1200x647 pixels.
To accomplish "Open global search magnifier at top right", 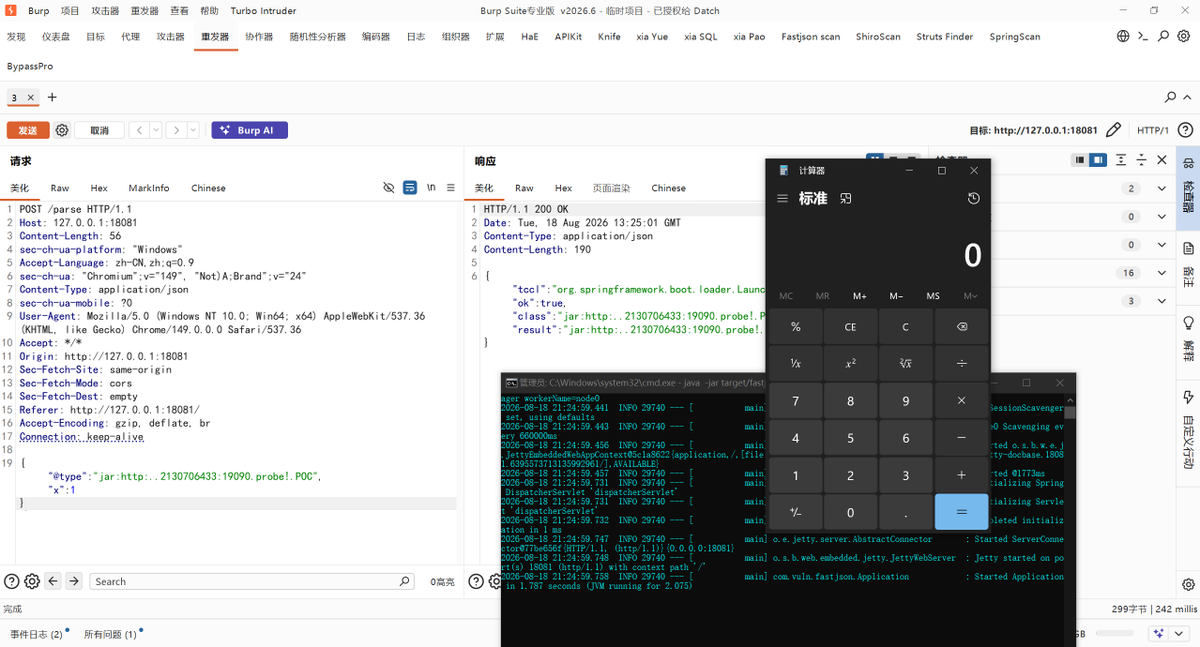I will click(1163, 36).
